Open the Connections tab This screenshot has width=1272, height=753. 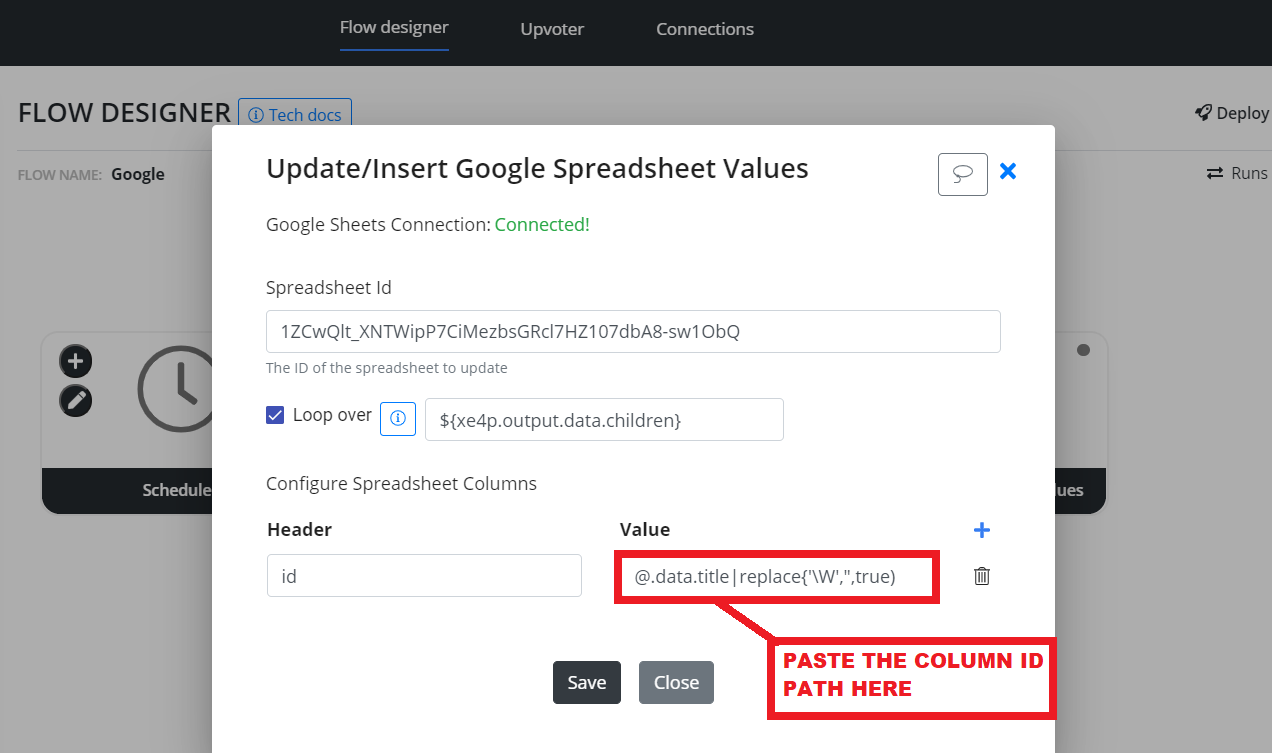pos(705,29)
